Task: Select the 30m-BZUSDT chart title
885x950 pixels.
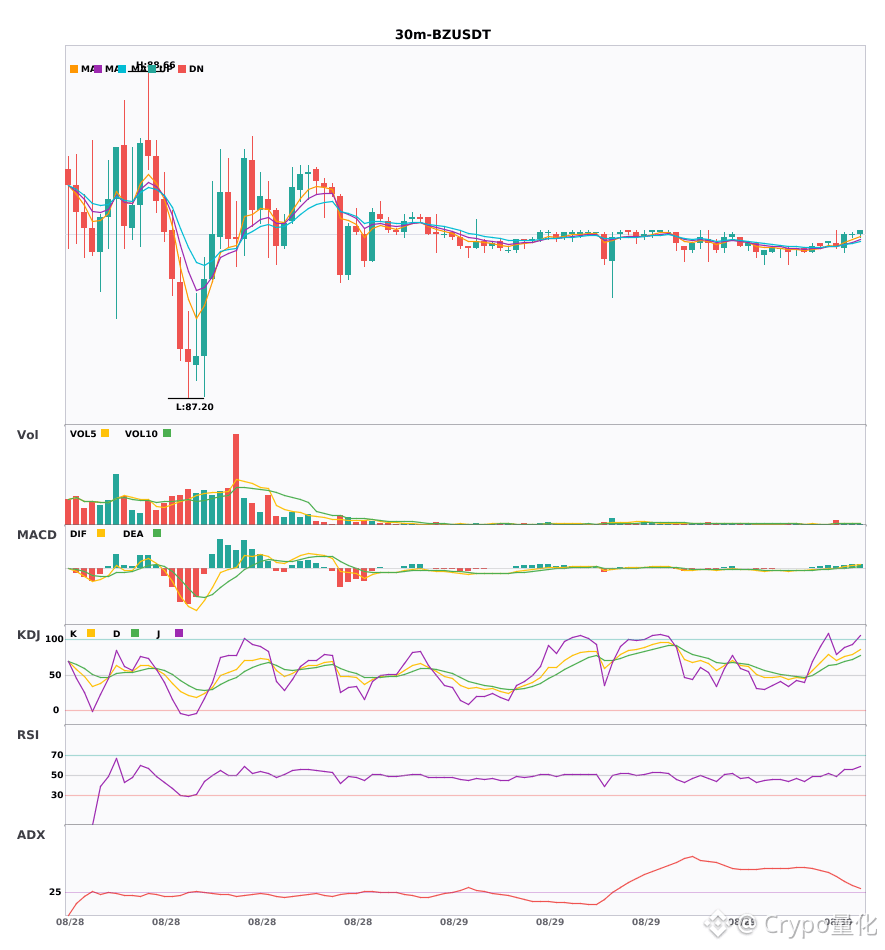Action: [443, 35]
